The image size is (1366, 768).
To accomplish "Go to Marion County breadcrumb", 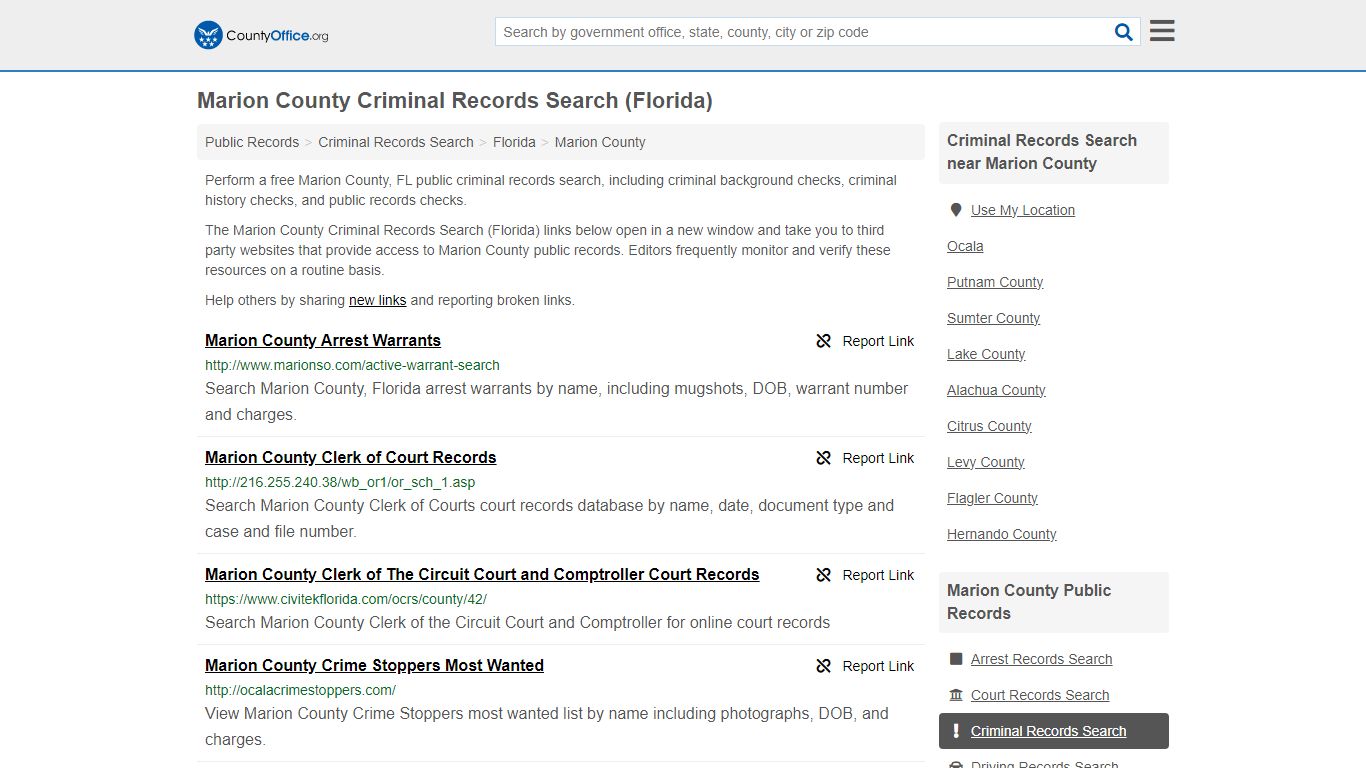I will [x=600, y=142].
